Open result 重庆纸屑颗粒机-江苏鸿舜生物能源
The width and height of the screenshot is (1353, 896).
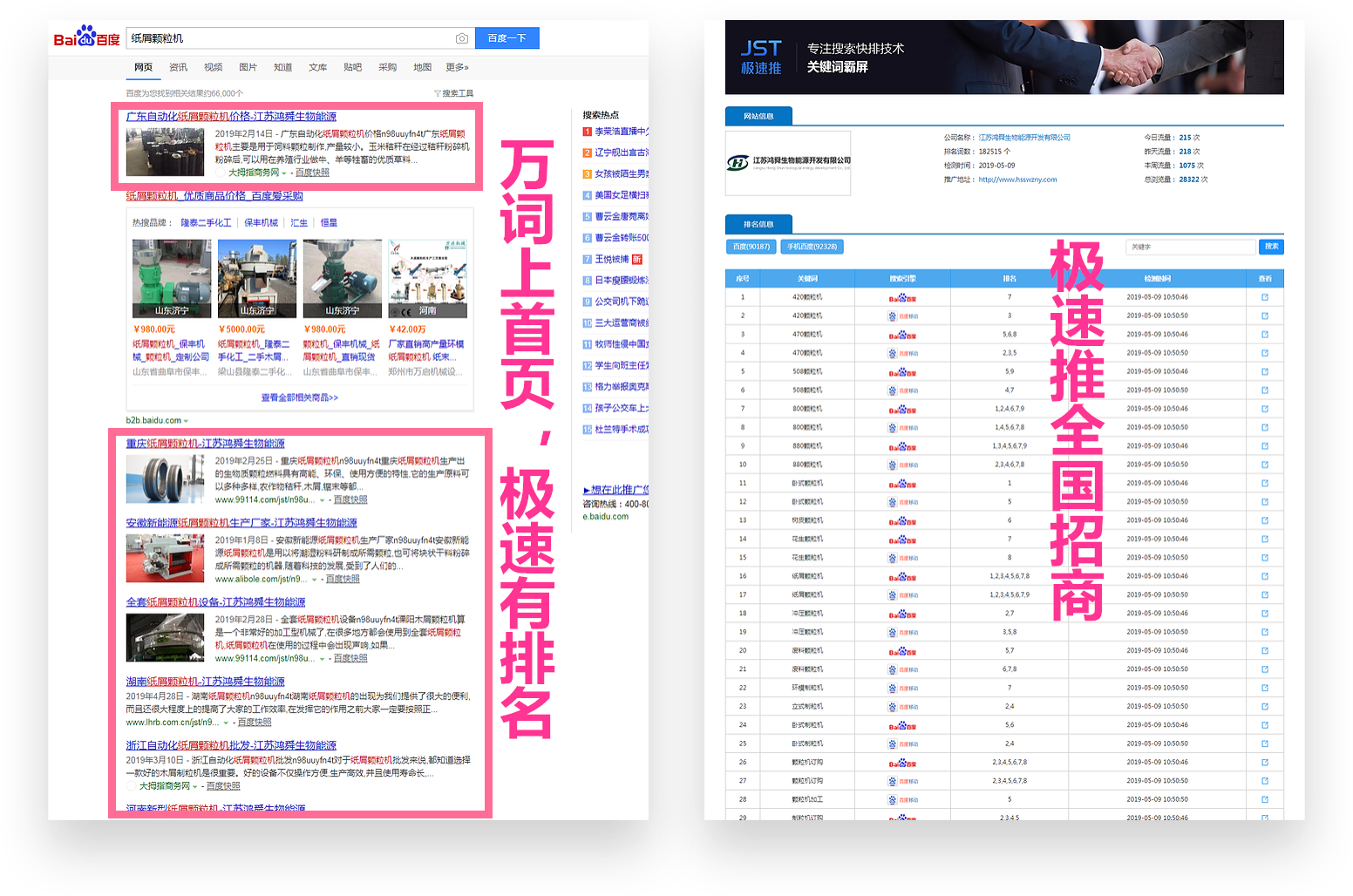point(205,444)
